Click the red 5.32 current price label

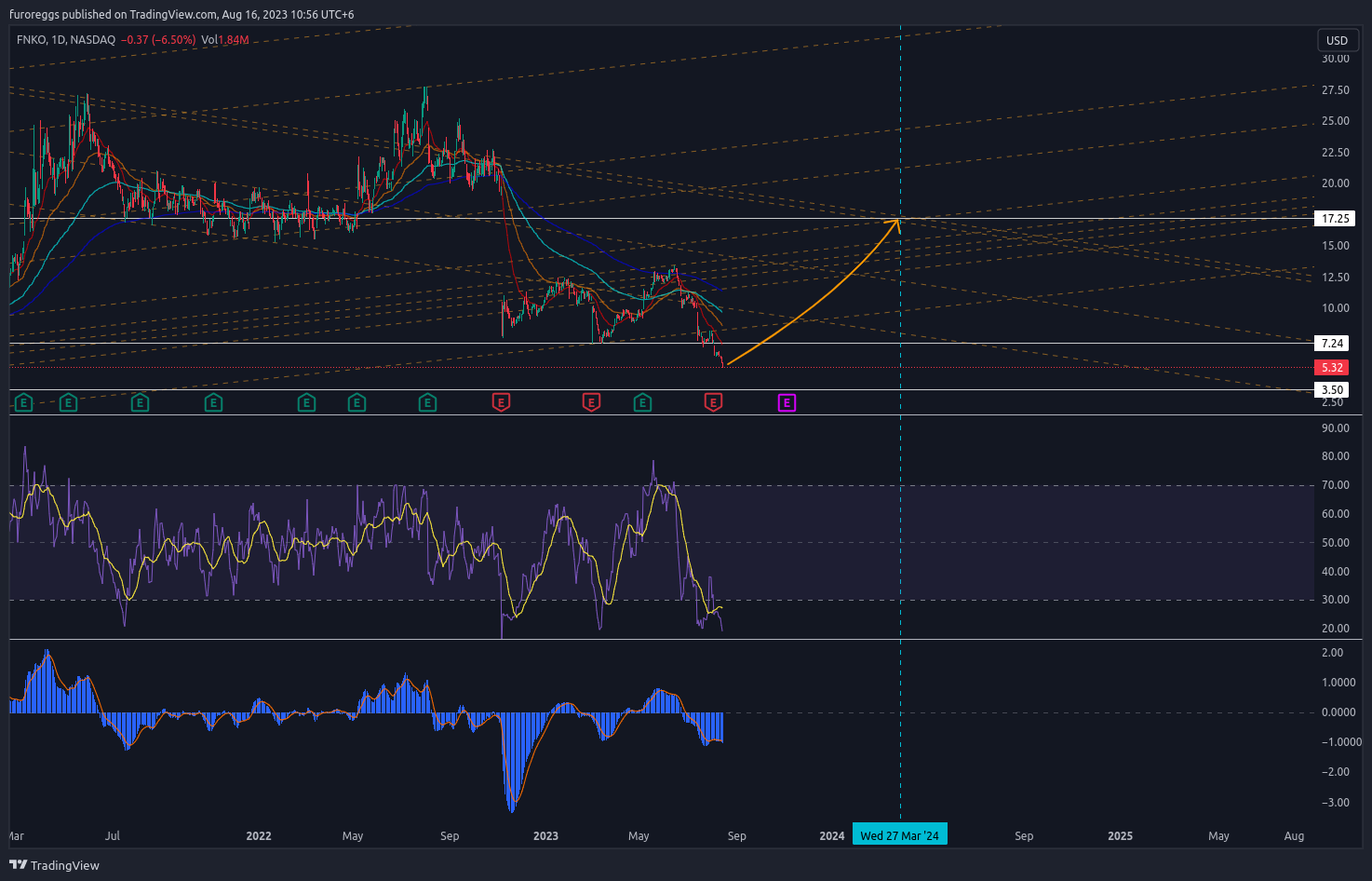click(1332, 368)
